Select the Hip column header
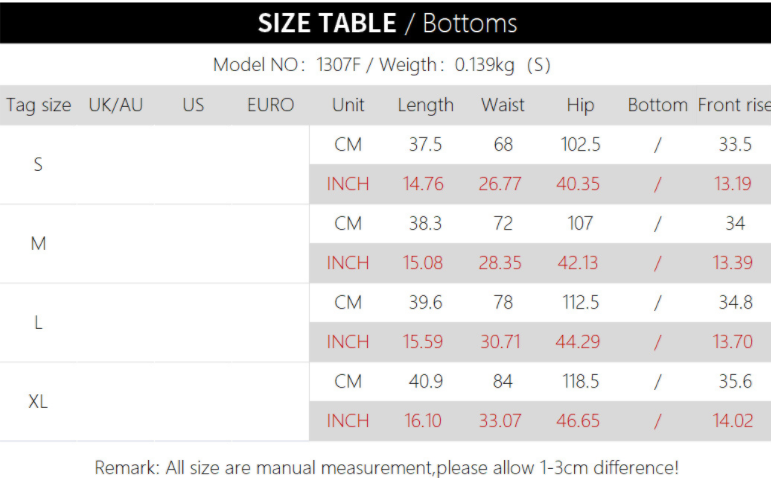This screenshot has width=771, height=478. pos(580,105)
